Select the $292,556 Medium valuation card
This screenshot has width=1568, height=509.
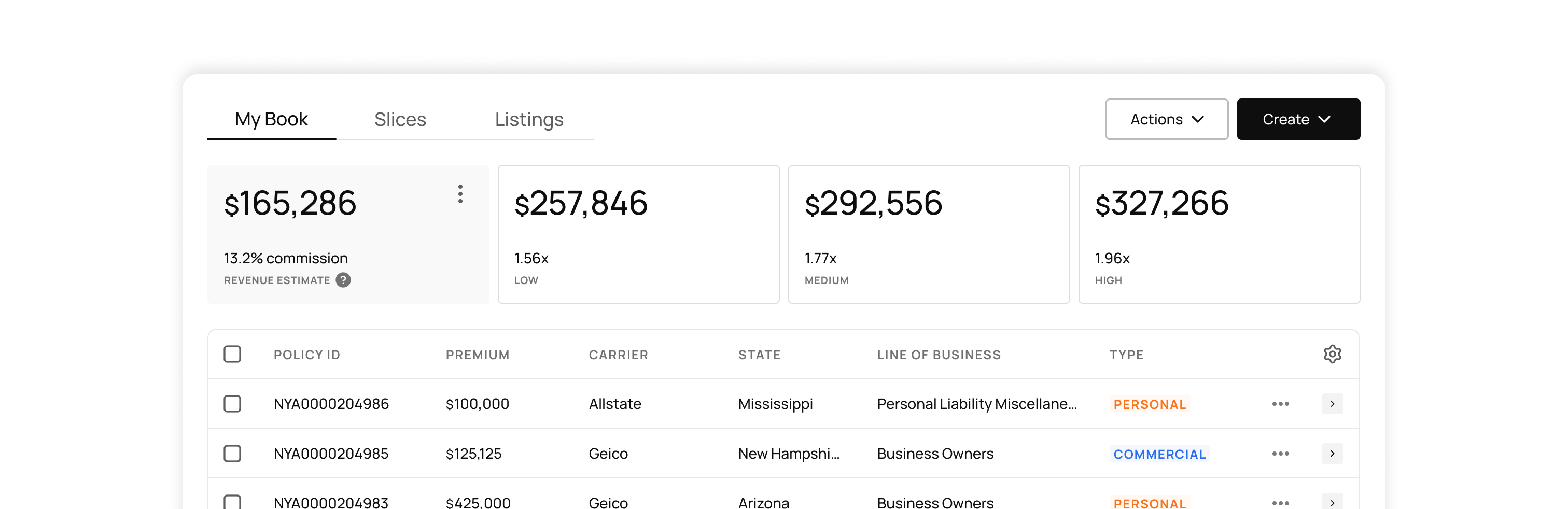928,234
